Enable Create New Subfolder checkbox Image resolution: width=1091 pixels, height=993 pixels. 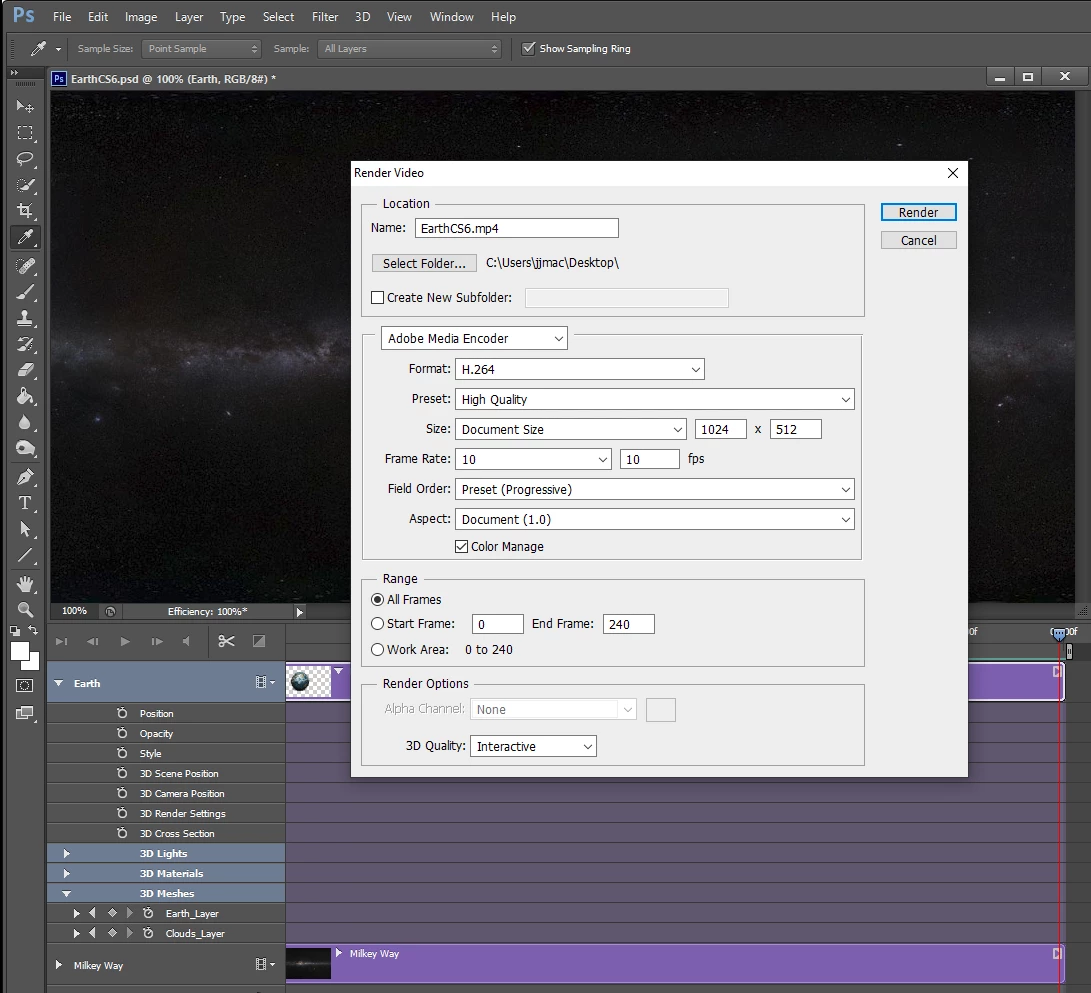coord(378,298)
